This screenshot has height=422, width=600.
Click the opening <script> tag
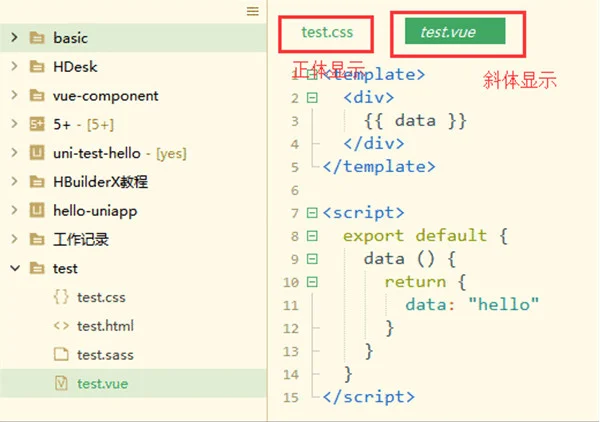[x=364, y=213]
